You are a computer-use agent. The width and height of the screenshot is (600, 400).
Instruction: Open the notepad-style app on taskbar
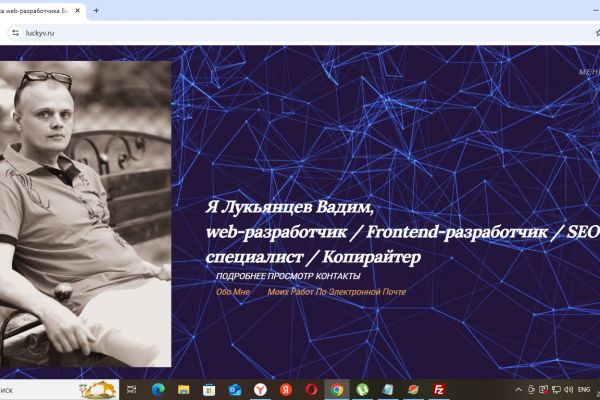click(388, 390)
